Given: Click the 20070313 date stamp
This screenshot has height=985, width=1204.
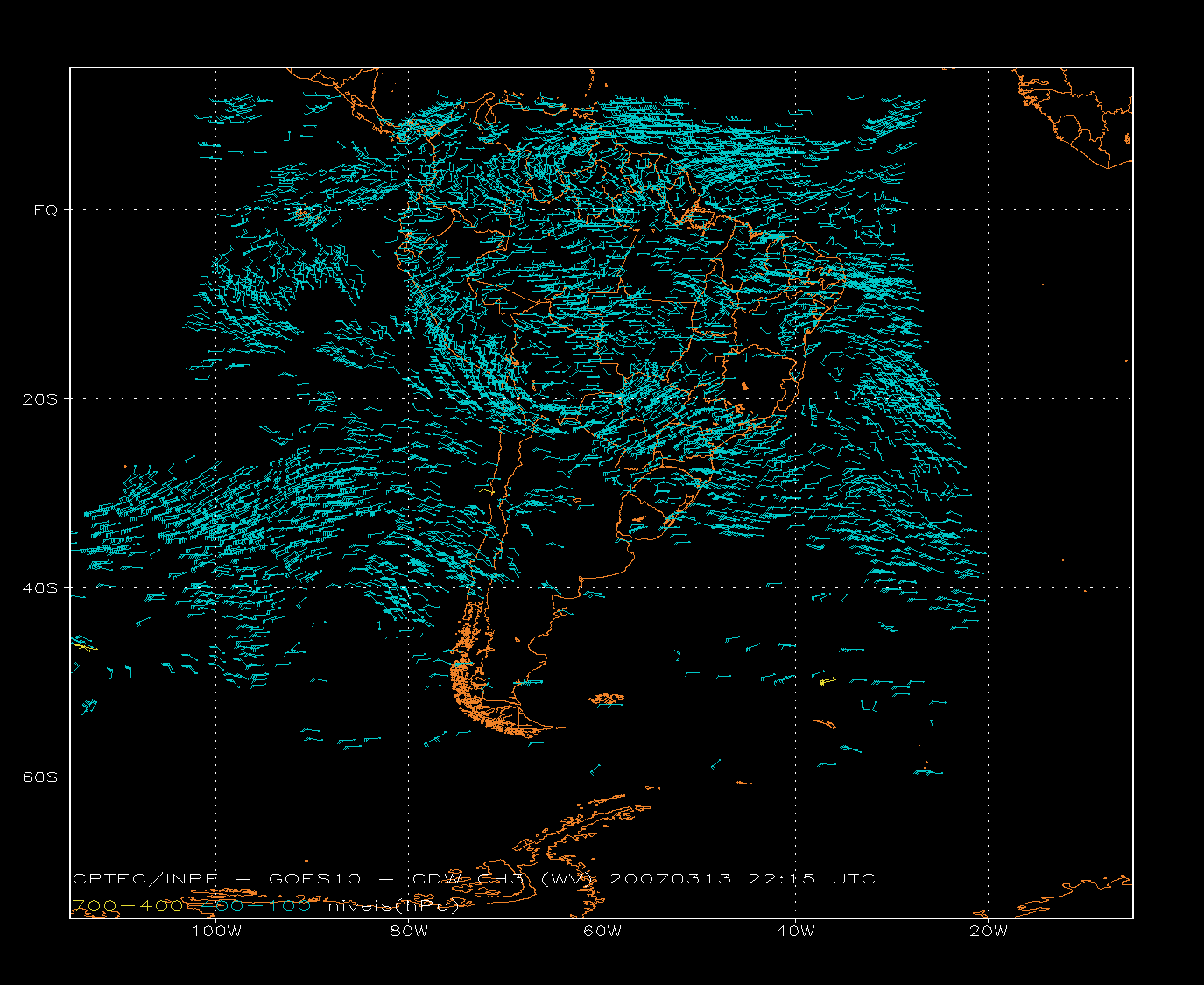Looking at the screenshot, I should point(670,878).
